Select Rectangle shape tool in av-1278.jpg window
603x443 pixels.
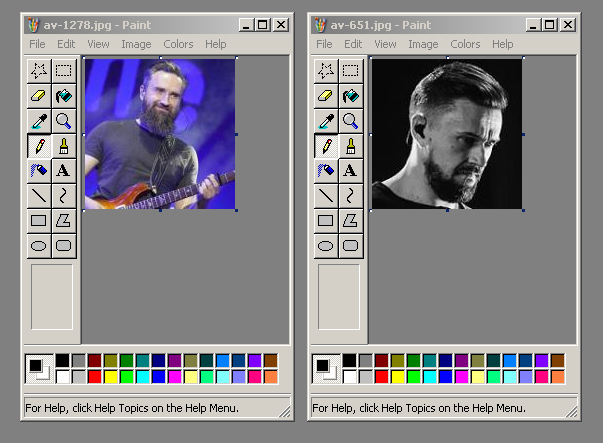pos(39,221)
